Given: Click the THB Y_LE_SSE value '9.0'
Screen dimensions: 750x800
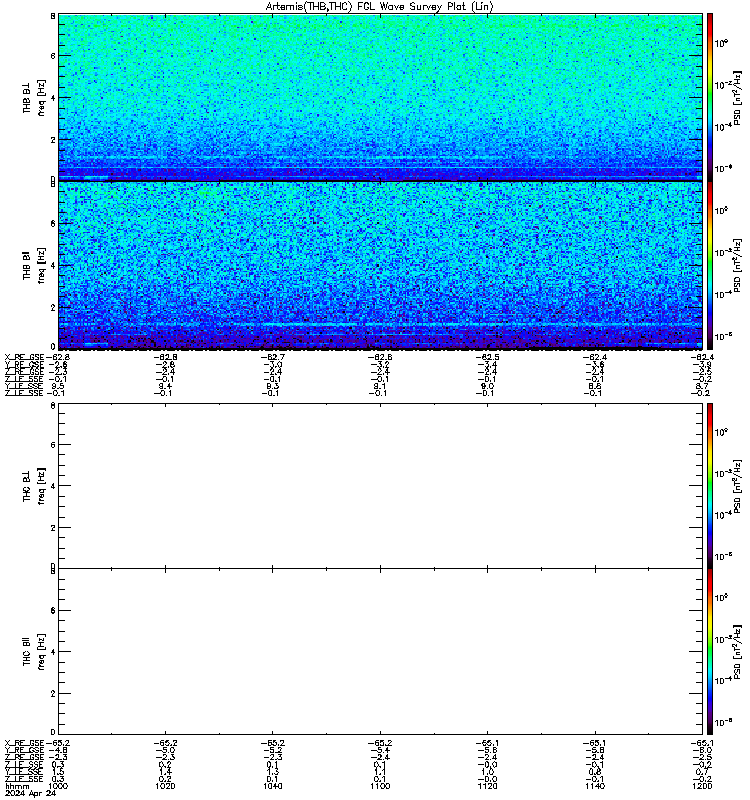Looking at the screenshot, I should [x=488, y=386].
